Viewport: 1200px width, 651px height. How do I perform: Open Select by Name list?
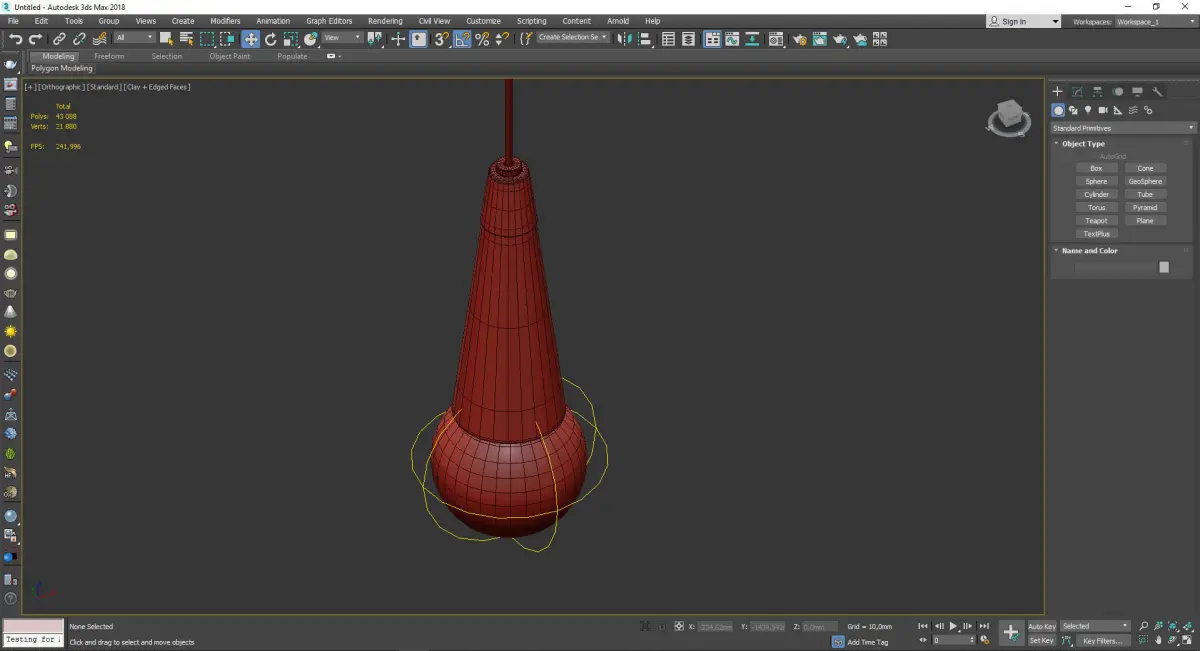186,39
